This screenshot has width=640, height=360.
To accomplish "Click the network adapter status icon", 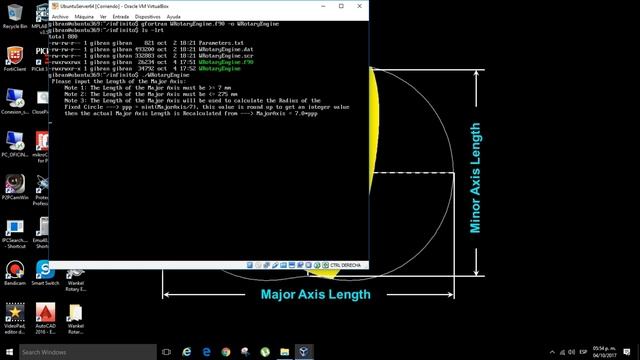I will coord(267,265).
